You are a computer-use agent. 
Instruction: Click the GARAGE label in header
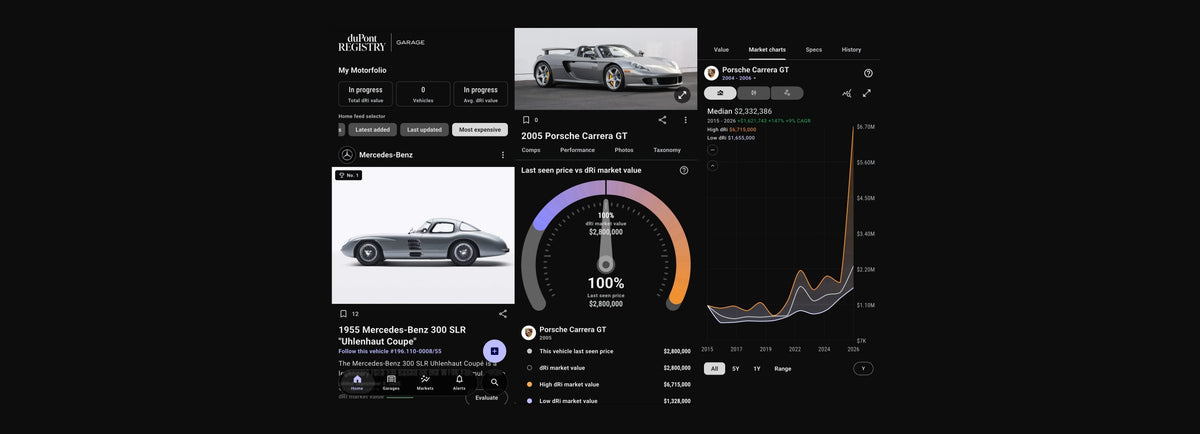coord(411,43)
